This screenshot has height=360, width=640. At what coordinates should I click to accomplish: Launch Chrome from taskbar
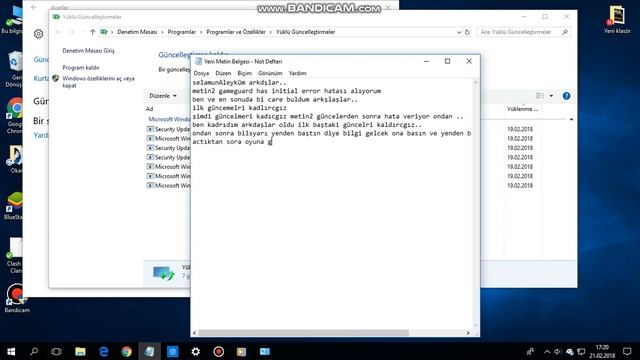127,351
